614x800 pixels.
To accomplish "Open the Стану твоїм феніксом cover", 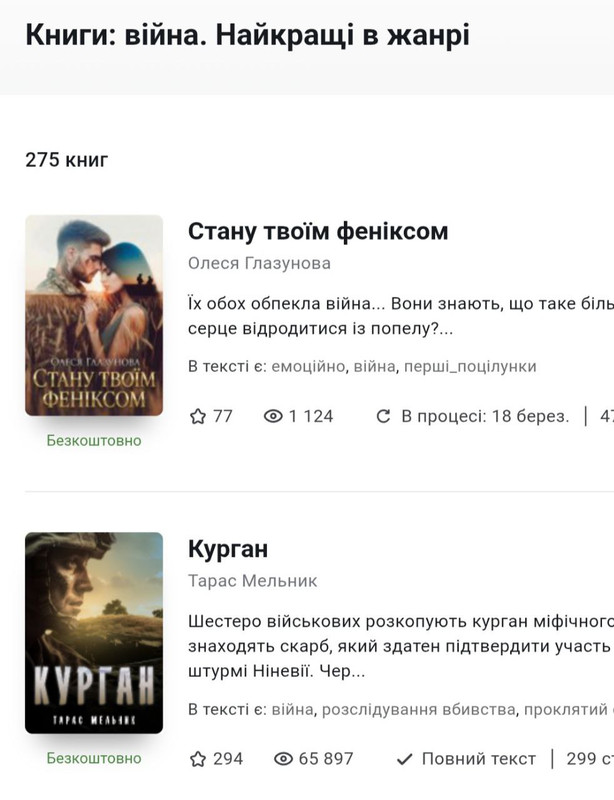I will point(94,315).
